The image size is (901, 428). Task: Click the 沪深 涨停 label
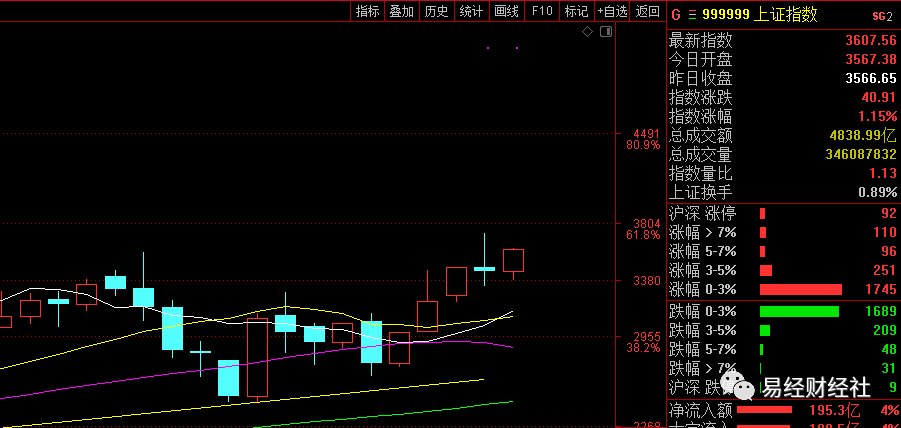pyautogui.click(x=703, y=214)
